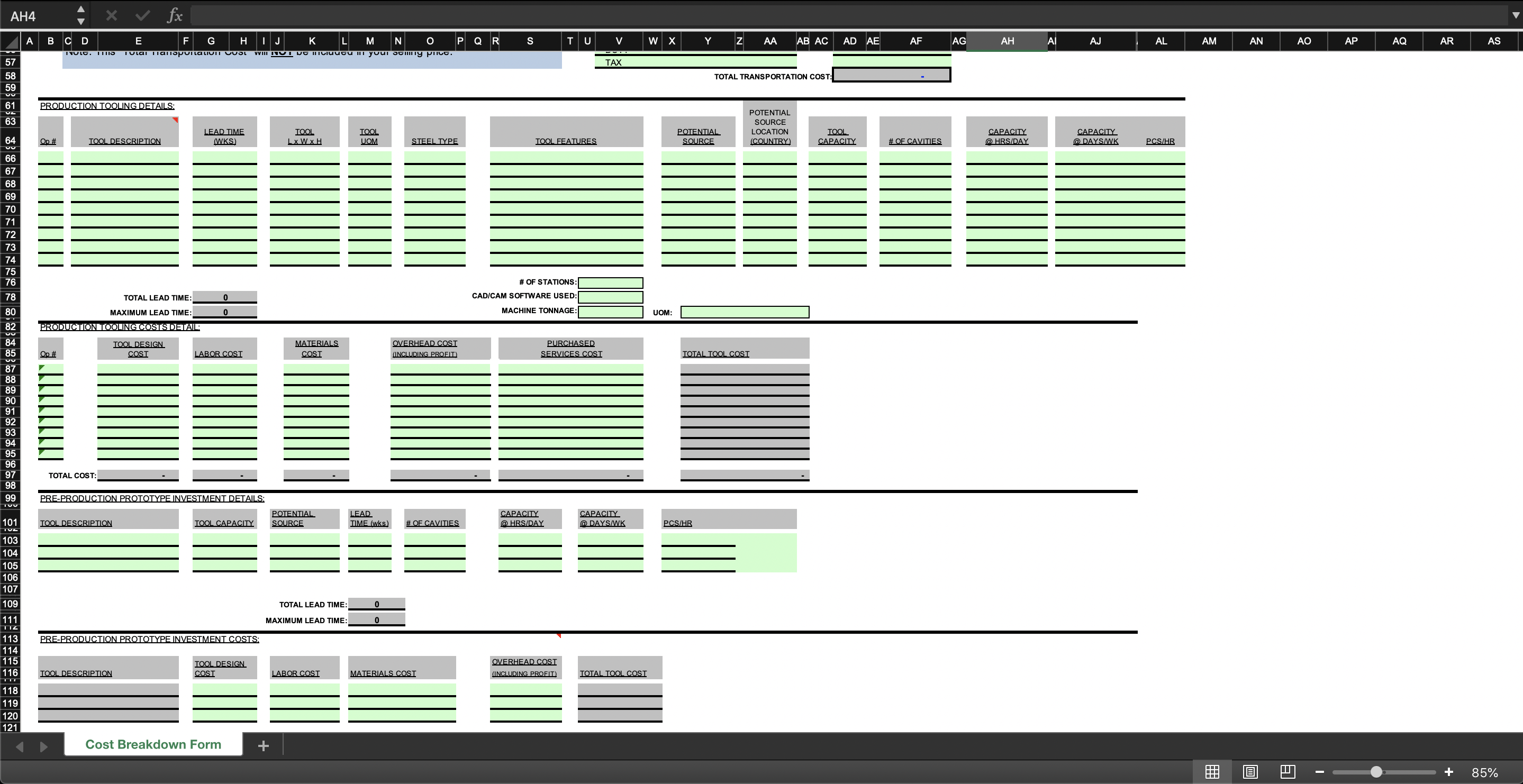Click PRE-PRODUCTION PROTOTYPE INVESTMENT COSTS heading

click(x=149, y=639)
